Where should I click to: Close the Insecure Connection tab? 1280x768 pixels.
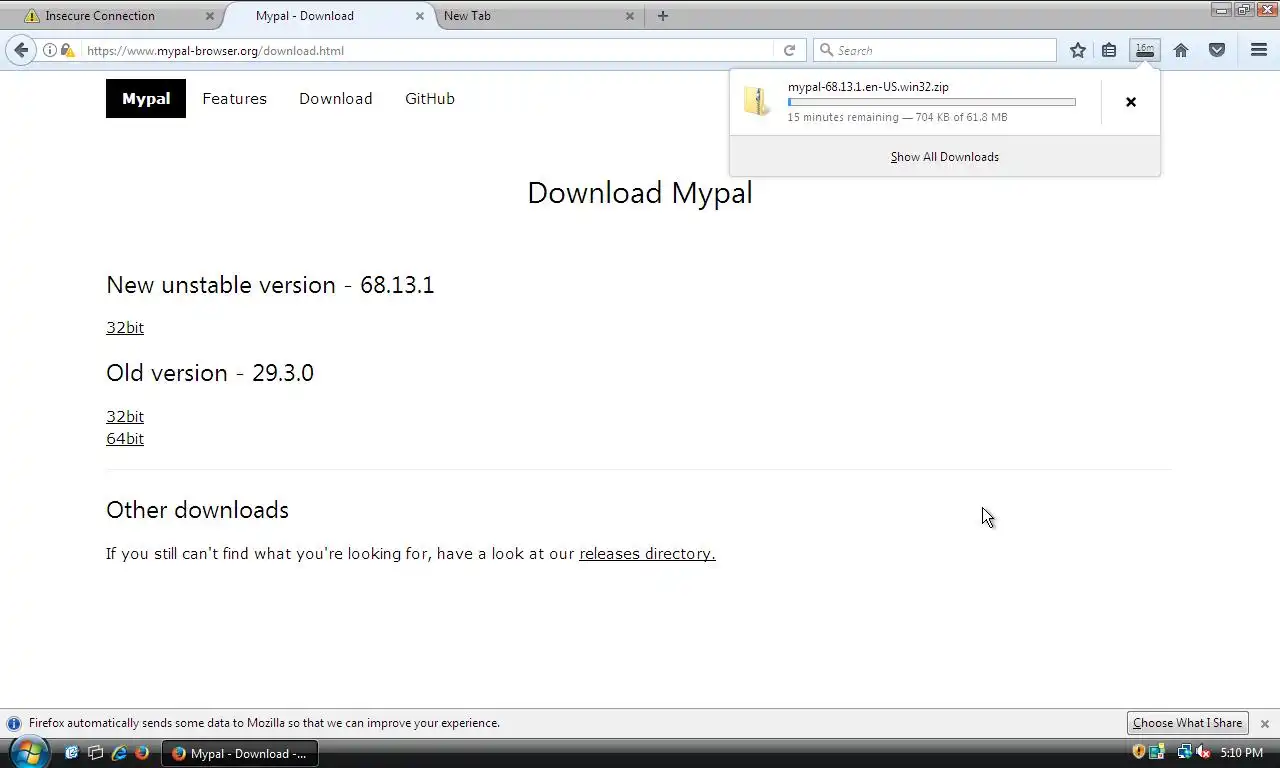[210, 16]
